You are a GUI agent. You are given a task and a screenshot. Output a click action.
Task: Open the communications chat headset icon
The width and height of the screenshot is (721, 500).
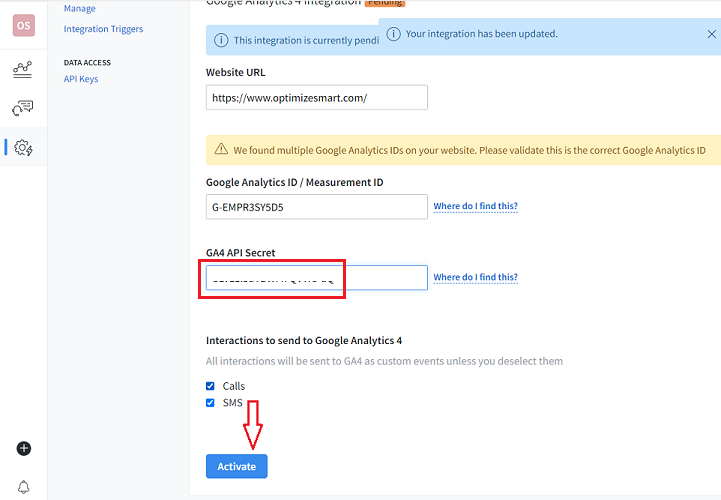[23, 108]
